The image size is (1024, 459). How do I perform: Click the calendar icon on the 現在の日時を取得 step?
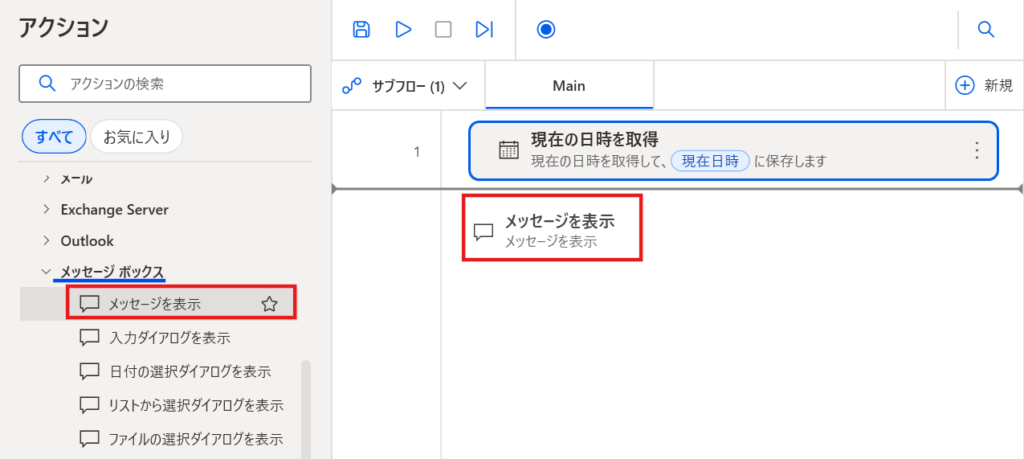507,151
